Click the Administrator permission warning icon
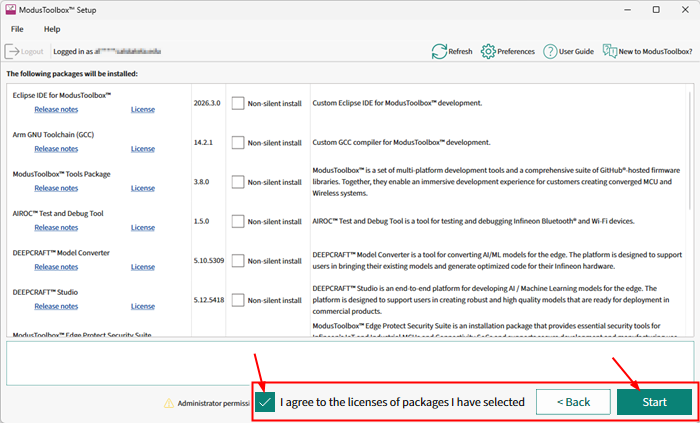Screen dimensions: 700x423 click(x=169, y=403)
